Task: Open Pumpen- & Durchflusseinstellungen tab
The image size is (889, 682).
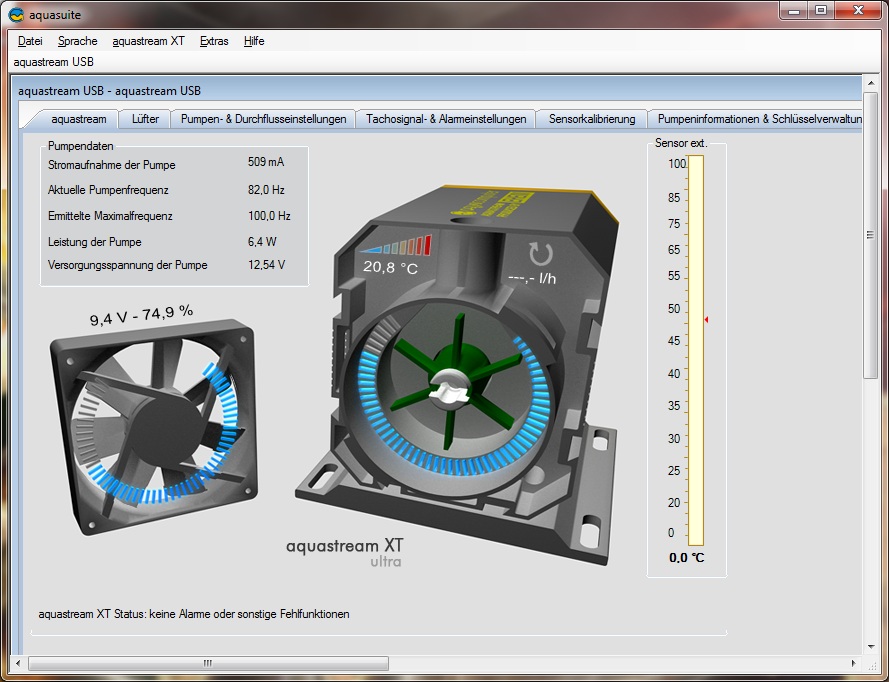Action: (263, 119)
